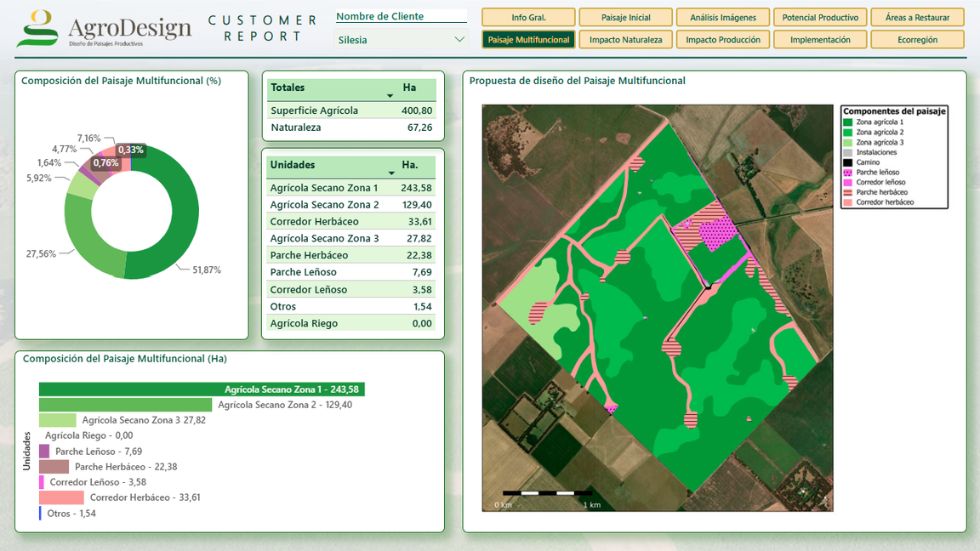980x551 pixels.
Task: Switch to Paisaje Inicial tab
Action: click(x=626, y=17)
